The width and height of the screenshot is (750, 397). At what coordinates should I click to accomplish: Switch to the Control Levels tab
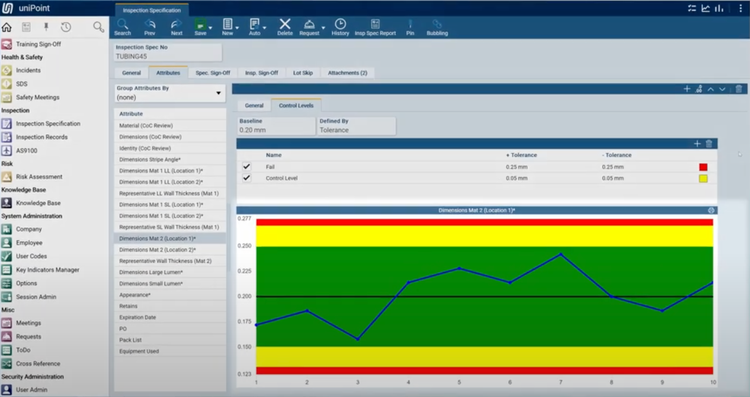tap(296, 105)
